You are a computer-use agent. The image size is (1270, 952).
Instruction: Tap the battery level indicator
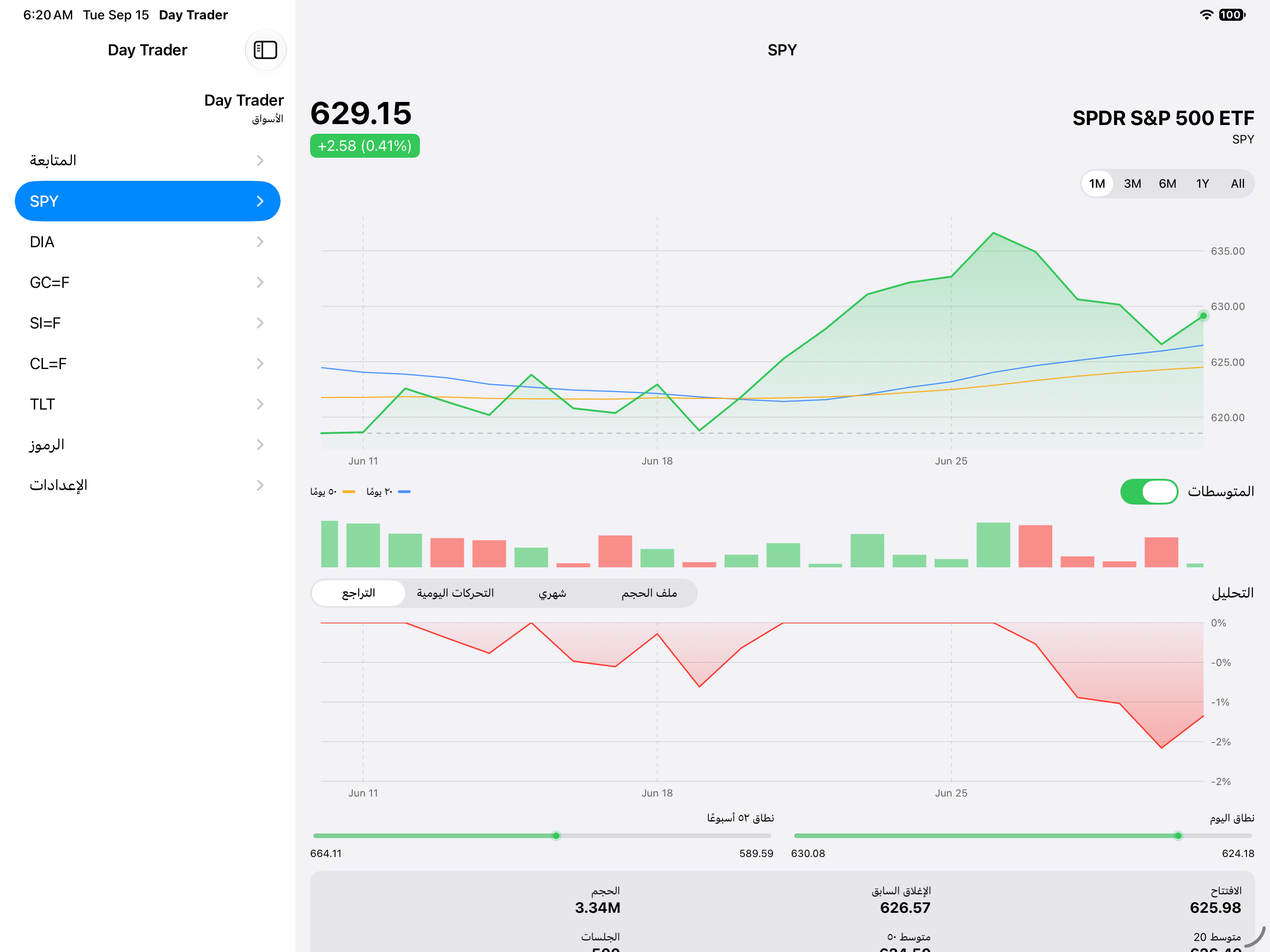coord(1232,15)
